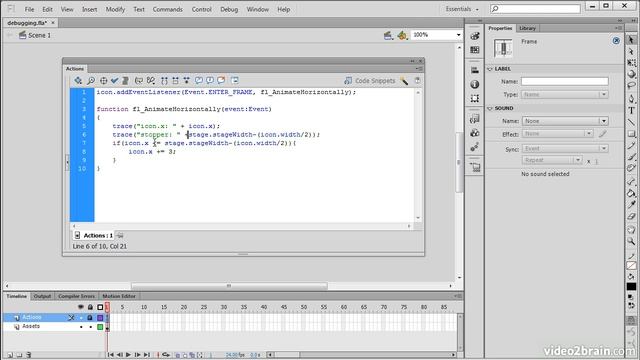Toggle visibility dot of Assets layer

point(81,327)
